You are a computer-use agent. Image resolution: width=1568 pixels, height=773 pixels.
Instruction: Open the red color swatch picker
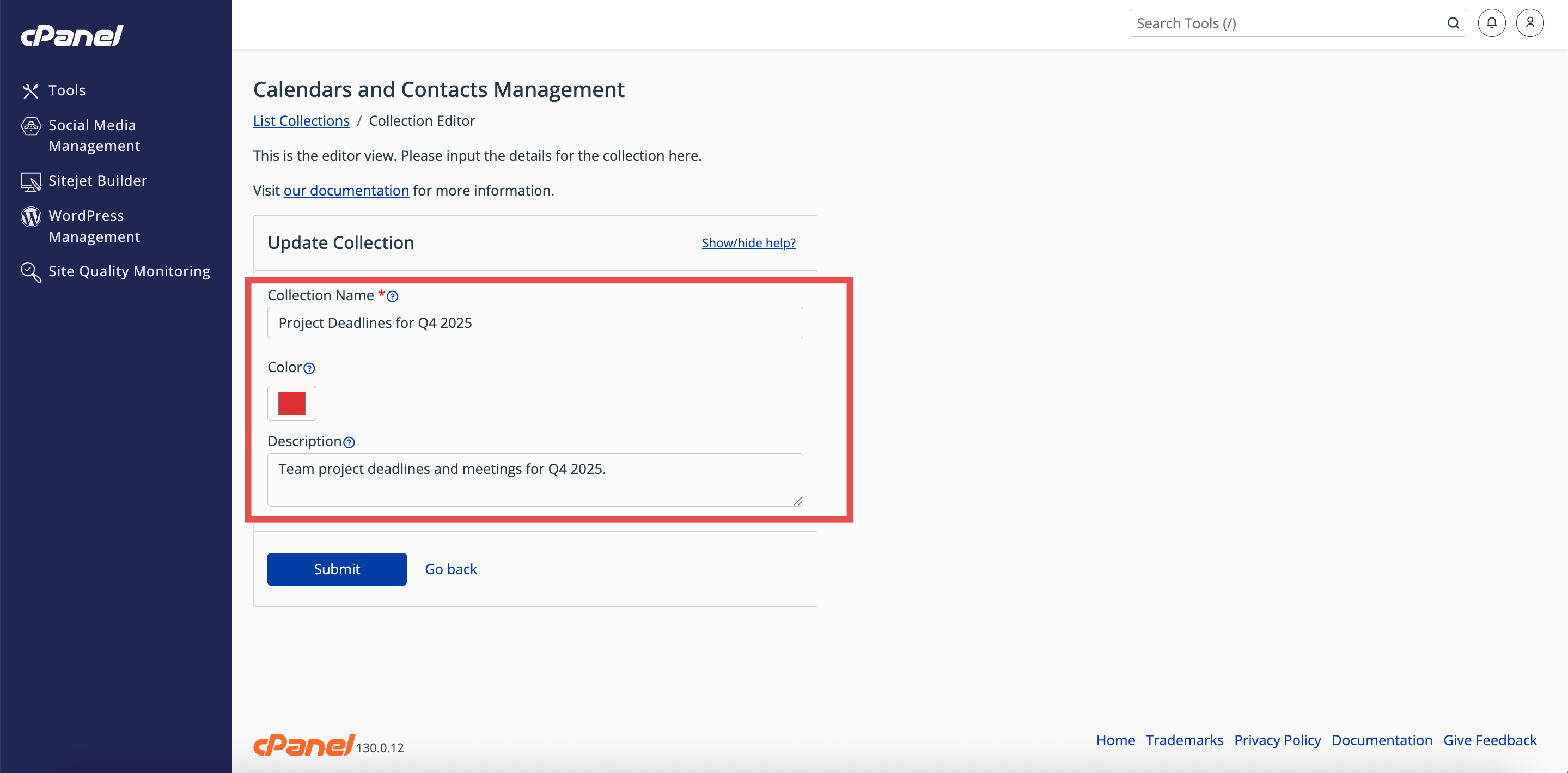(x=291, y=403)
